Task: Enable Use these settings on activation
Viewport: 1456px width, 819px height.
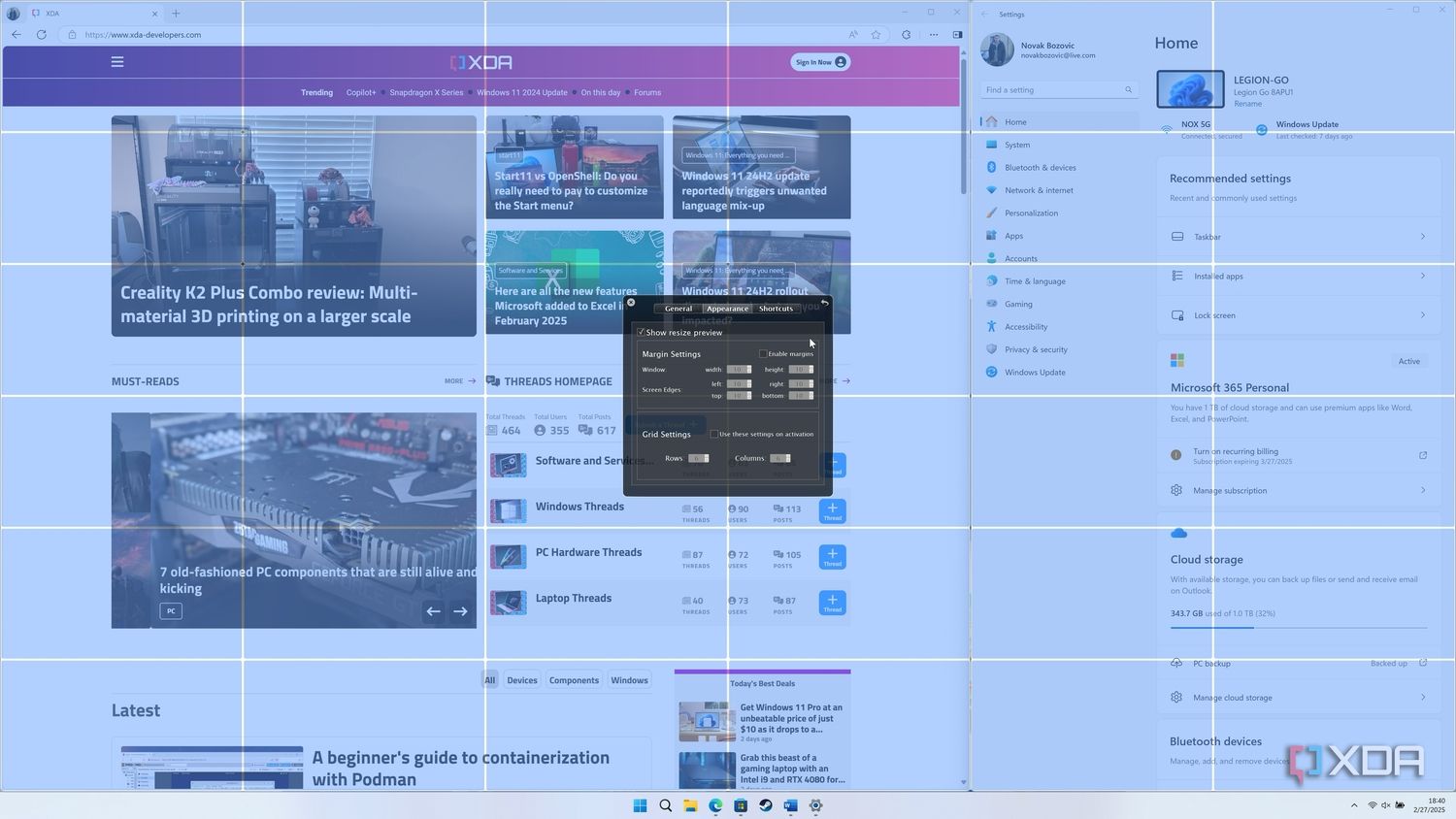Action: pyautogui.click(x=714, y=434)
